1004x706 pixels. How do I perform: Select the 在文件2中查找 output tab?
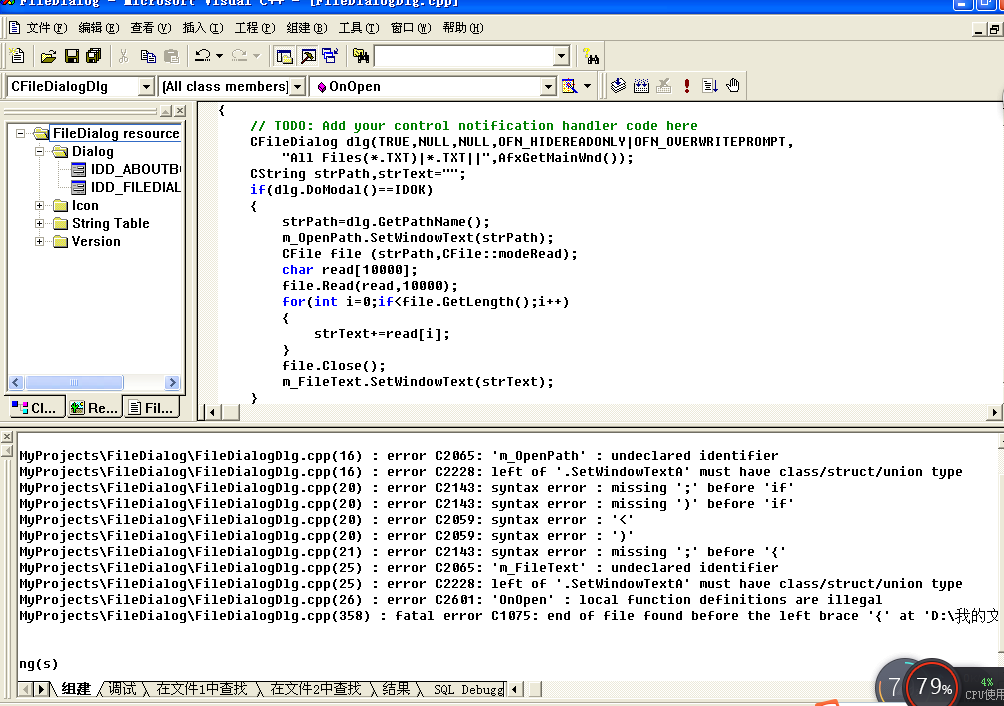pyautogui.click(x=316, y=689)
